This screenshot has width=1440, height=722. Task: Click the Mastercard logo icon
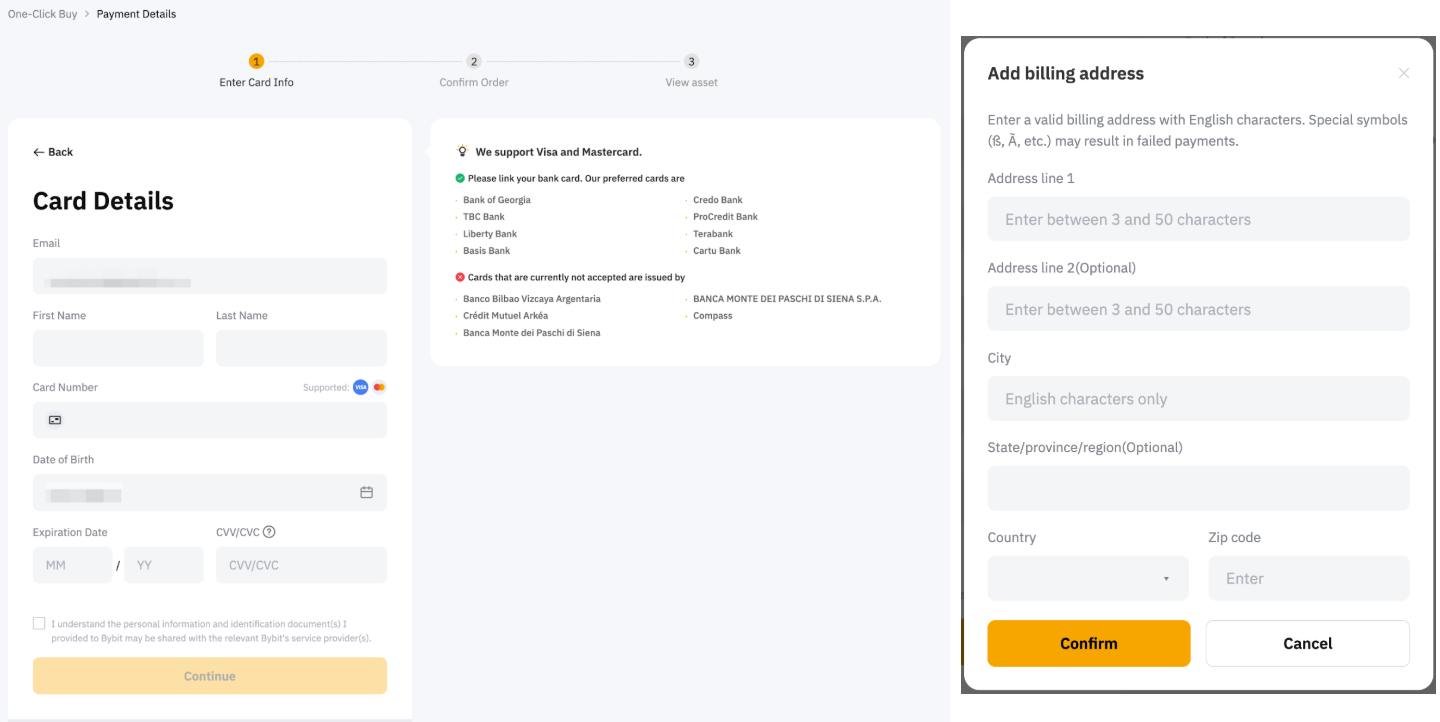pyautogui.click(x=379, y=387)
